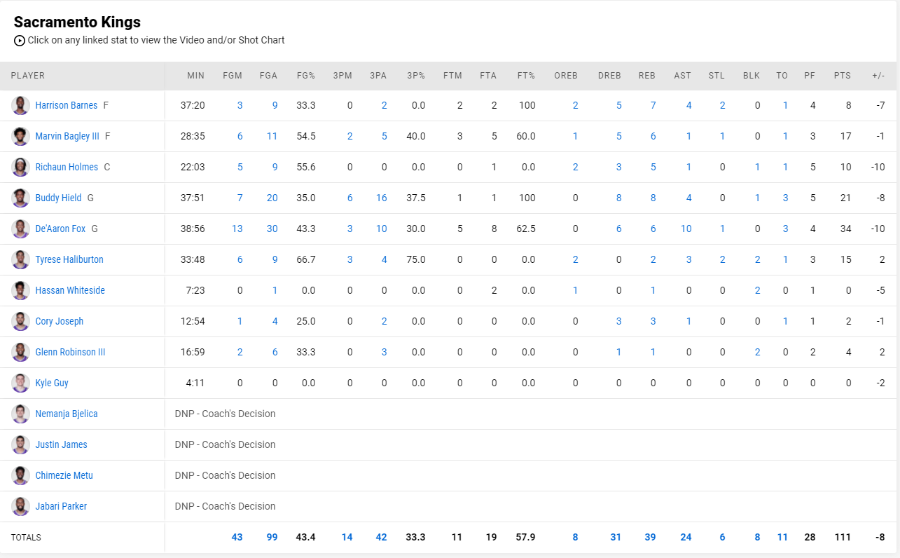Viewport: 900px width, 558px height.
Task: Open Jabari Parker headshot photo
Action: point(21,506)
